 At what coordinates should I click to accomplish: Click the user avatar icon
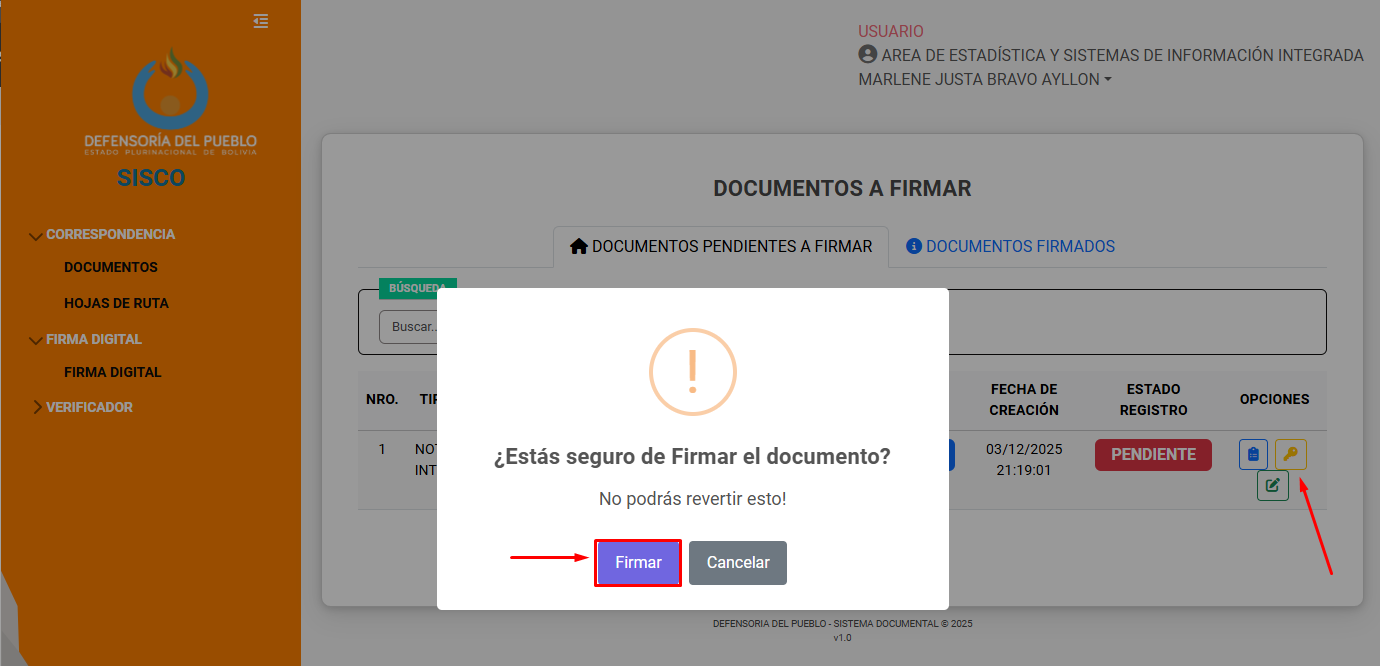[x=867, y=55]
